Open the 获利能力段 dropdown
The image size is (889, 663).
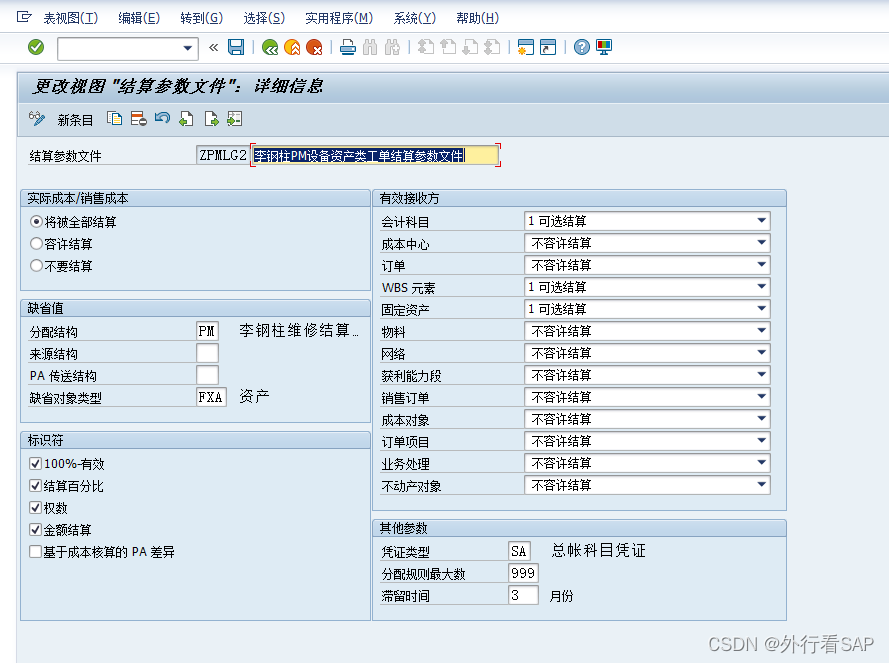[x=761, y=375]
